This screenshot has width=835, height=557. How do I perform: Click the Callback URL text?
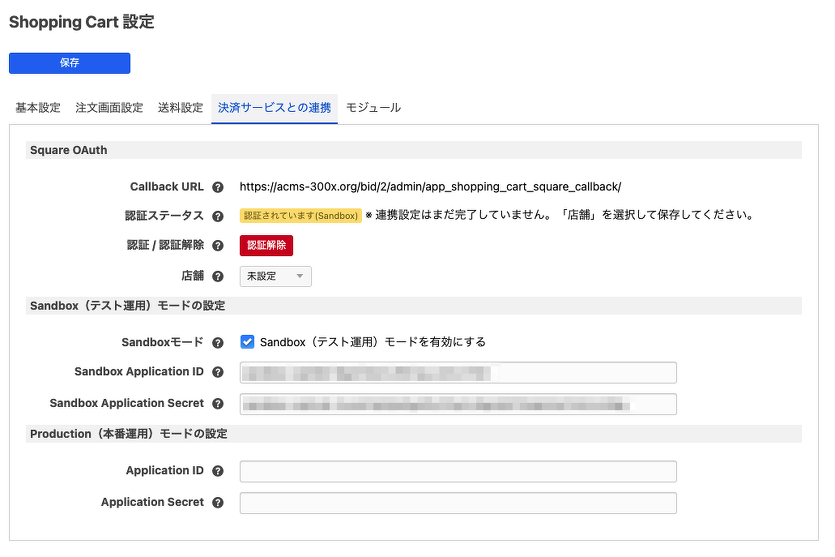coord(430,187)
